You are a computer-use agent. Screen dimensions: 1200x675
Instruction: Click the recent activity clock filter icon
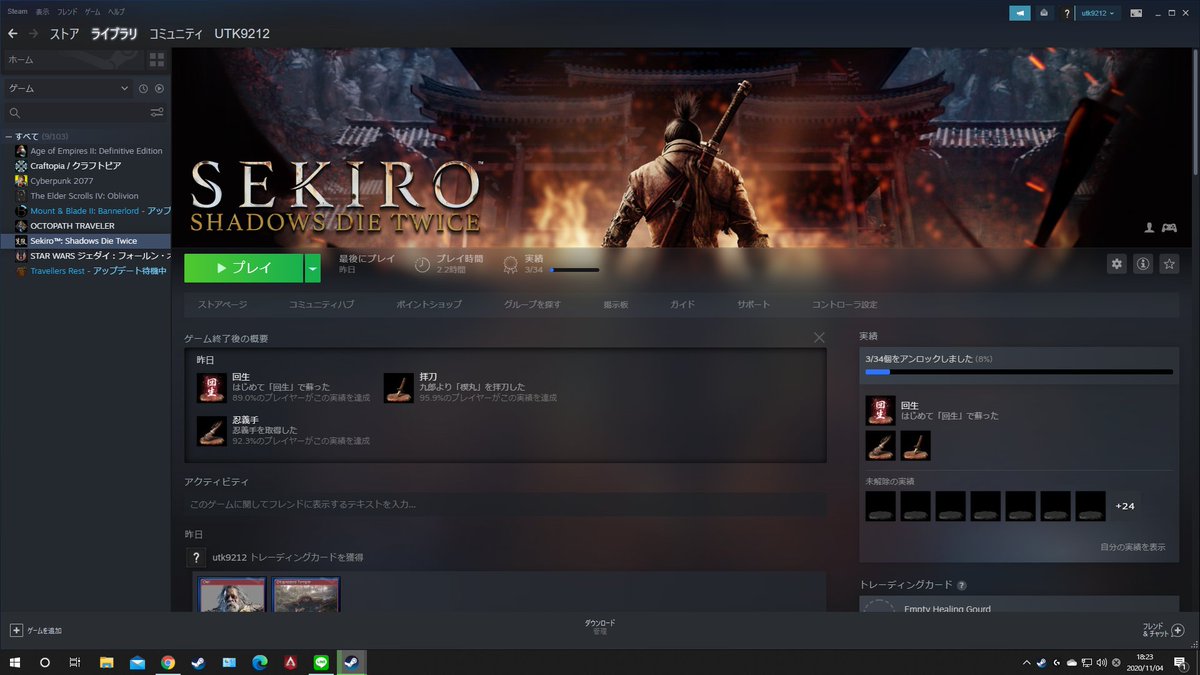[144, 89]
